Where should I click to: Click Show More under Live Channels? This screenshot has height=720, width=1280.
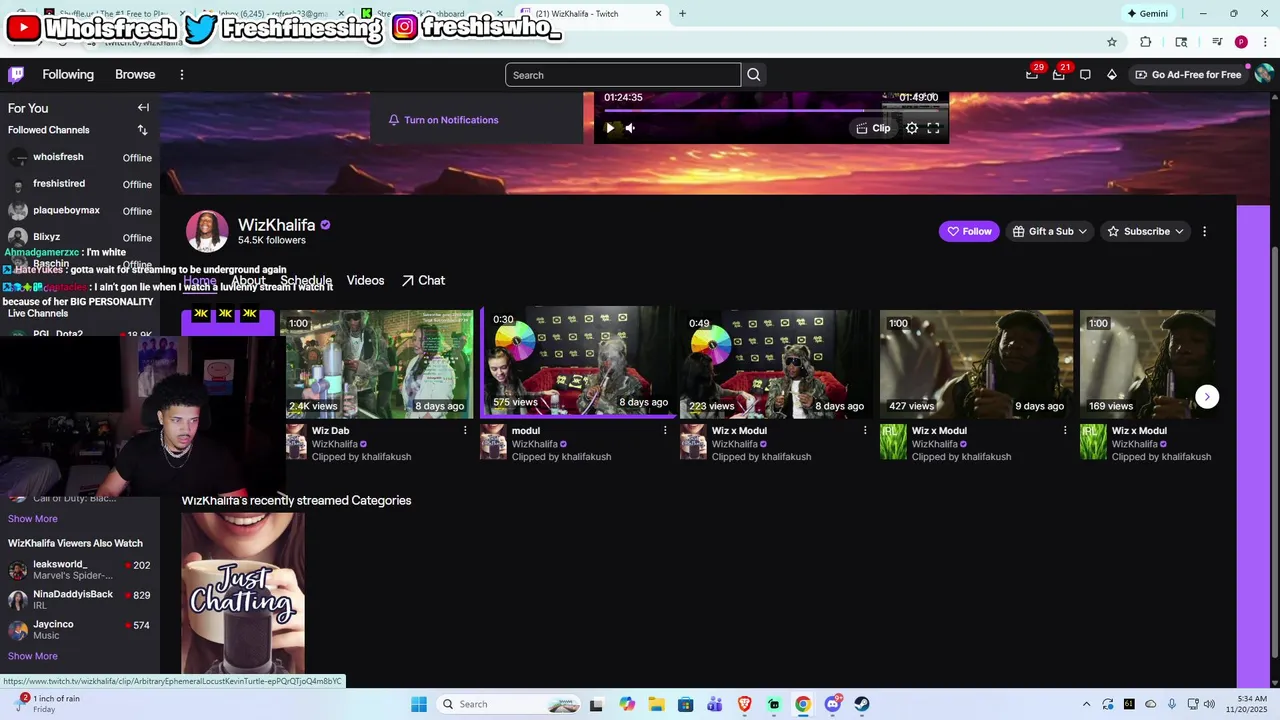pos(33,519)
